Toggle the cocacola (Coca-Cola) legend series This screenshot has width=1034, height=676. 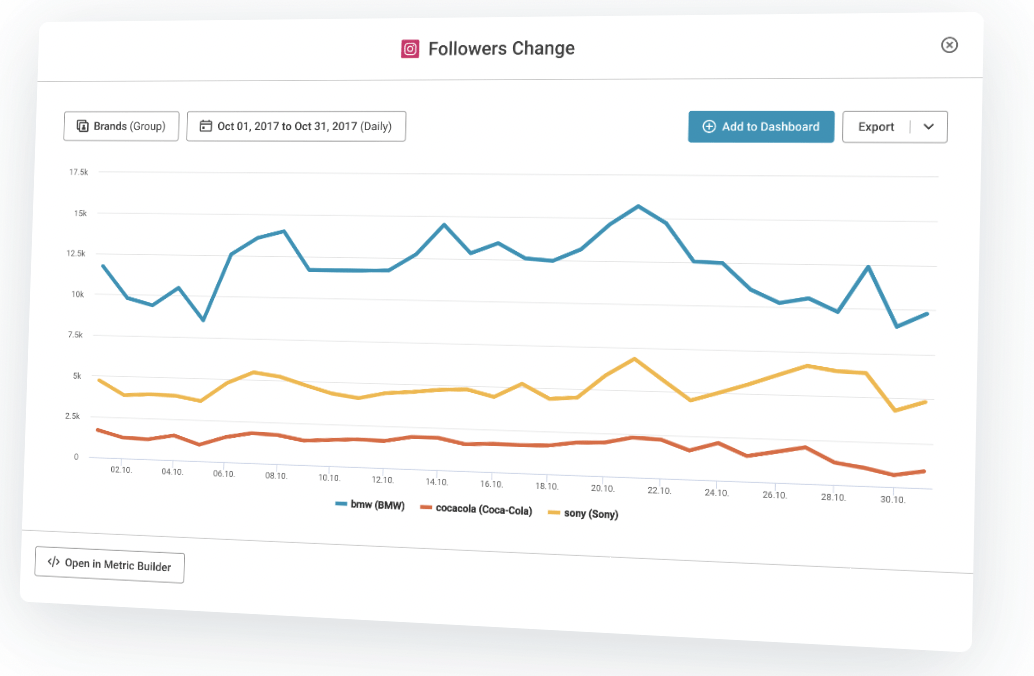click(x=476, y=509)
